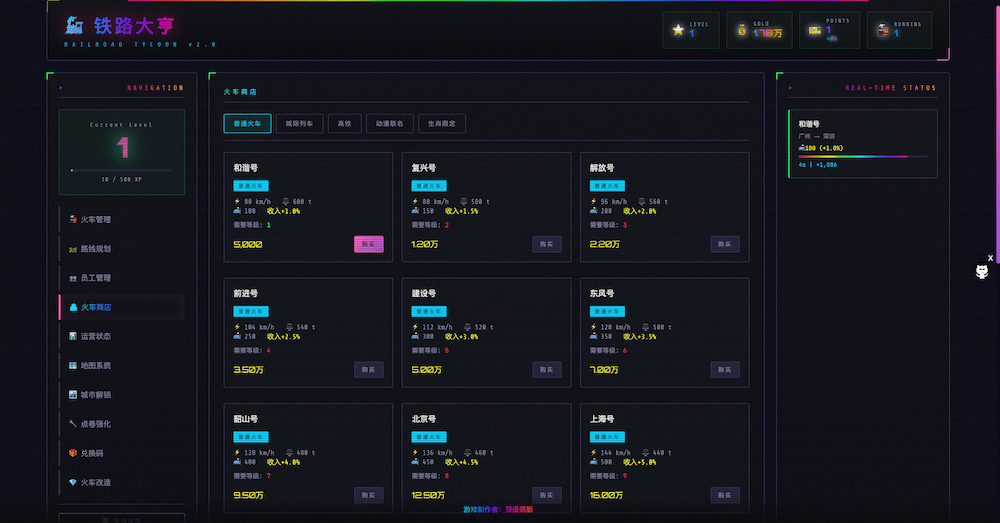Switch to the 高铁 tab

[344, 124]
